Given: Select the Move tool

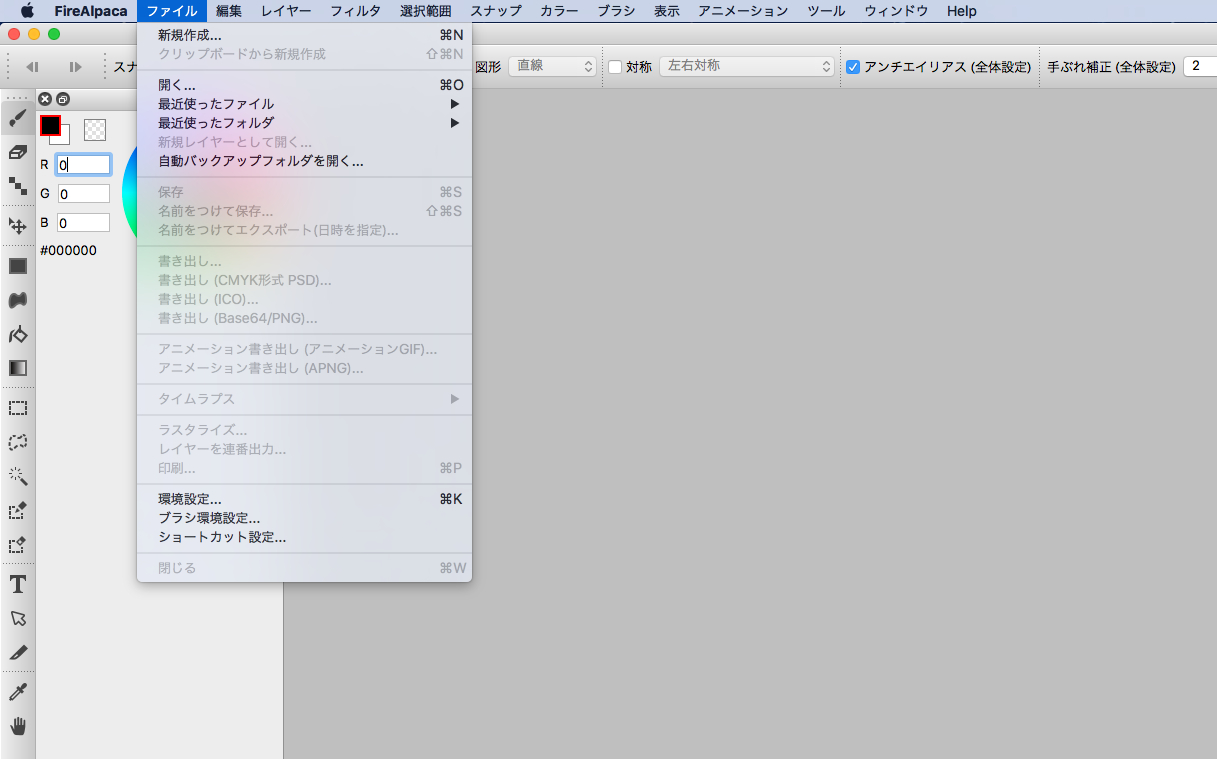Looking at the screenshot, I should pyautogui.click(x=17, y=226).
